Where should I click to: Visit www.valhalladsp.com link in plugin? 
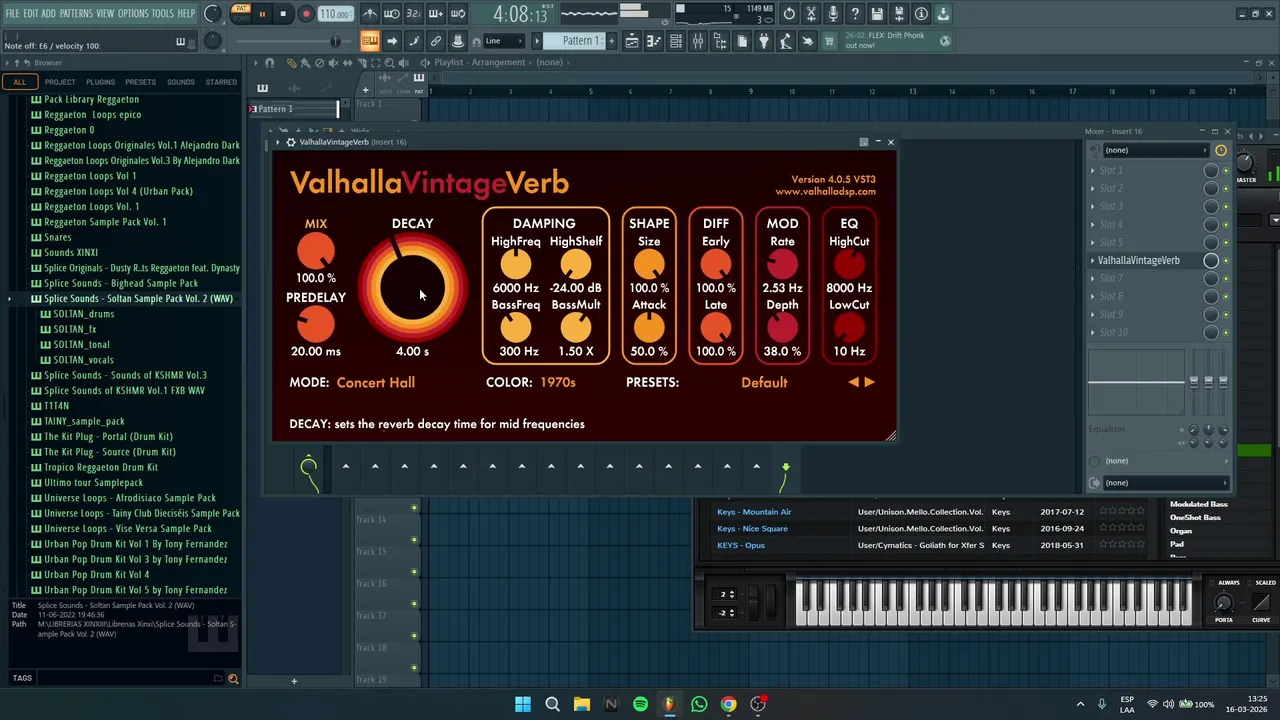[825, 191]
